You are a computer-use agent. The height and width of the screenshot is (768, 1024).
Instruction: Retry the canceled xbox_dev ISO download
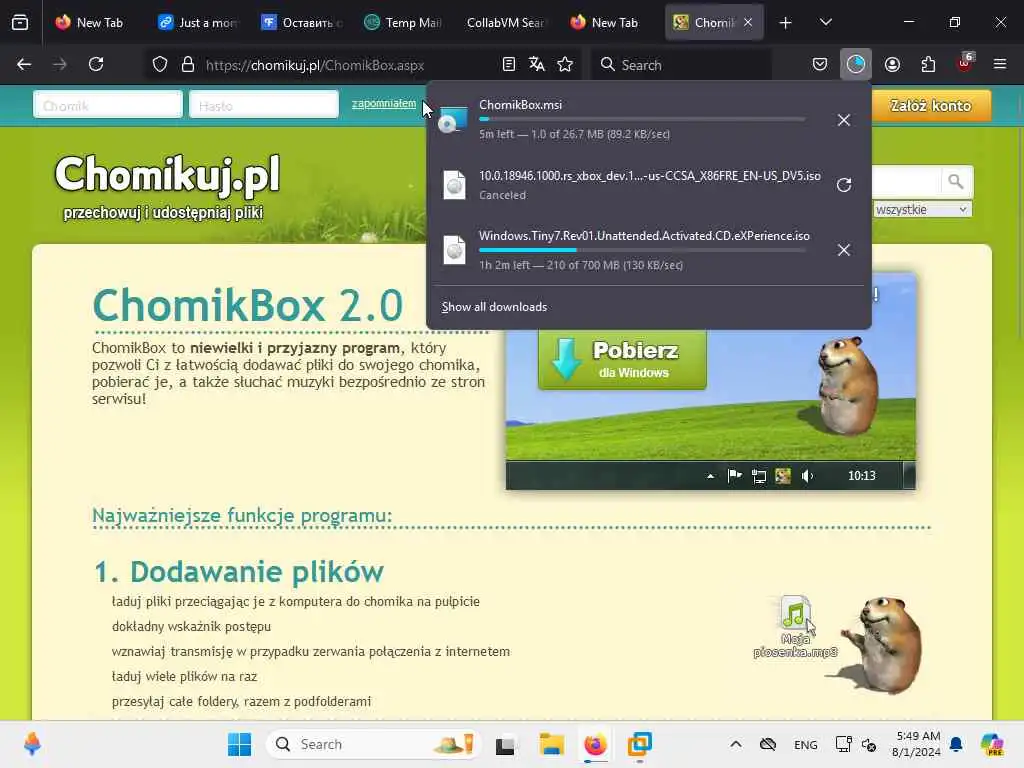[844, 185]
